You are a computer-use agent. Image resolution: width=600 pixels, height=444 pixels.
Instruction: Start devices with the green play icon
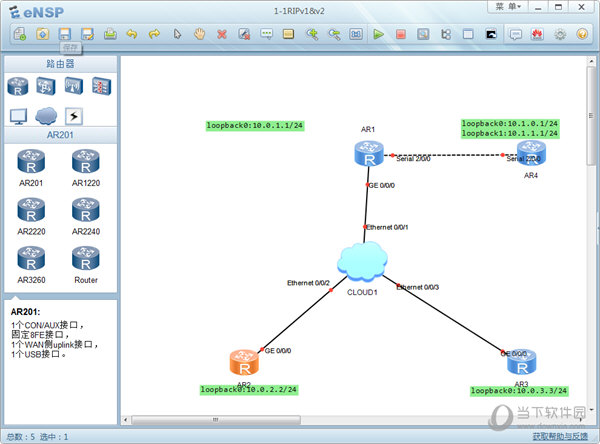pyautogui.click(x=378, y=34)
